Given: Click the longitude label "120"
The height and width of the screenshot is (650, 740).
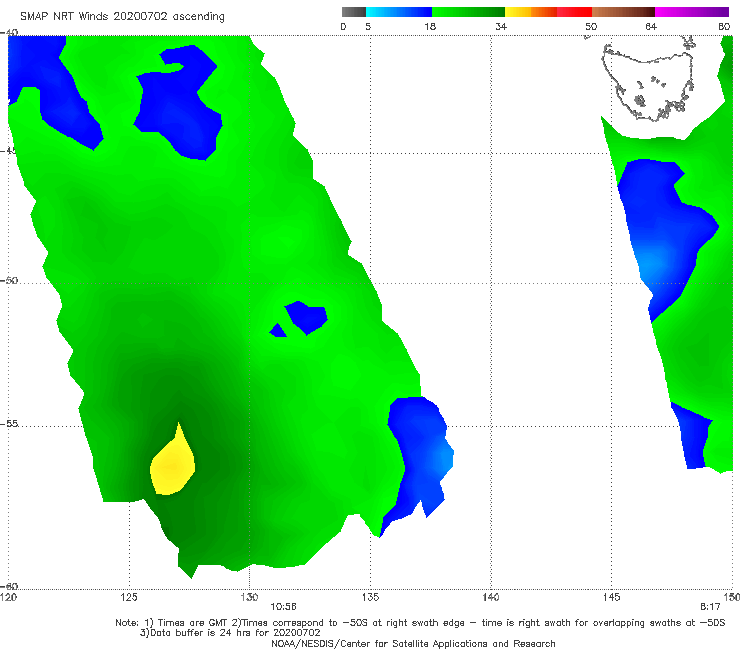Looking at the screenshot, I should (8, 597).
